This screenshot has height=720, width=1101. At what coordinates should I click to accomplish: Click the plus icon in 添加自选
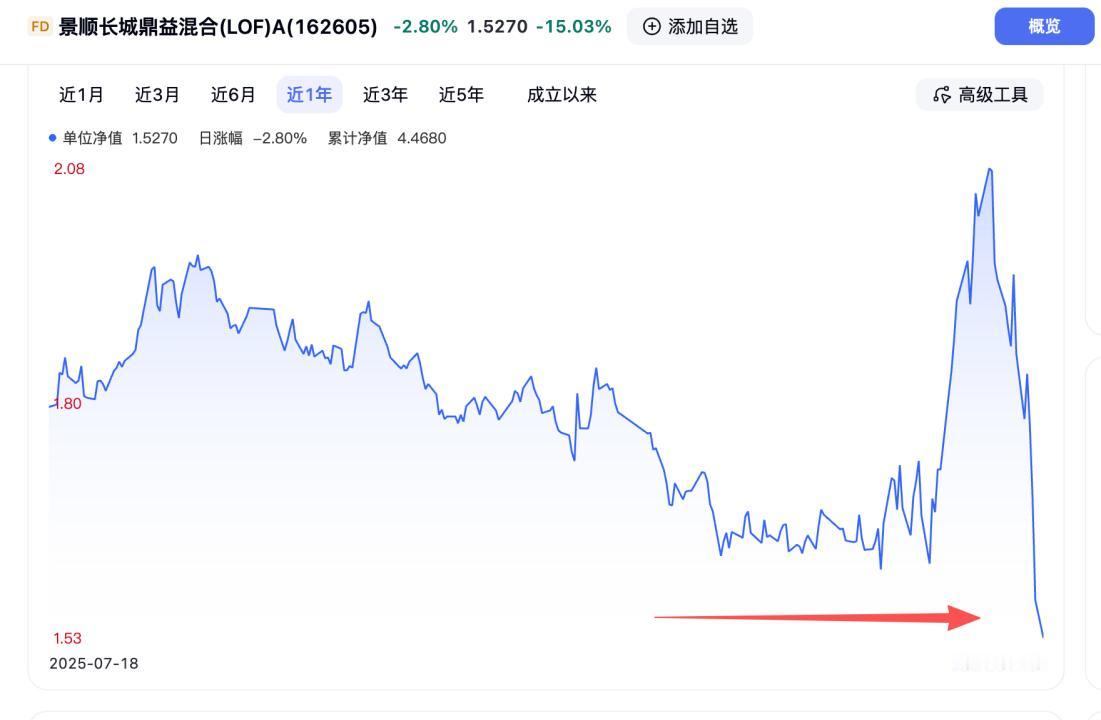click(x=652, y=27)
